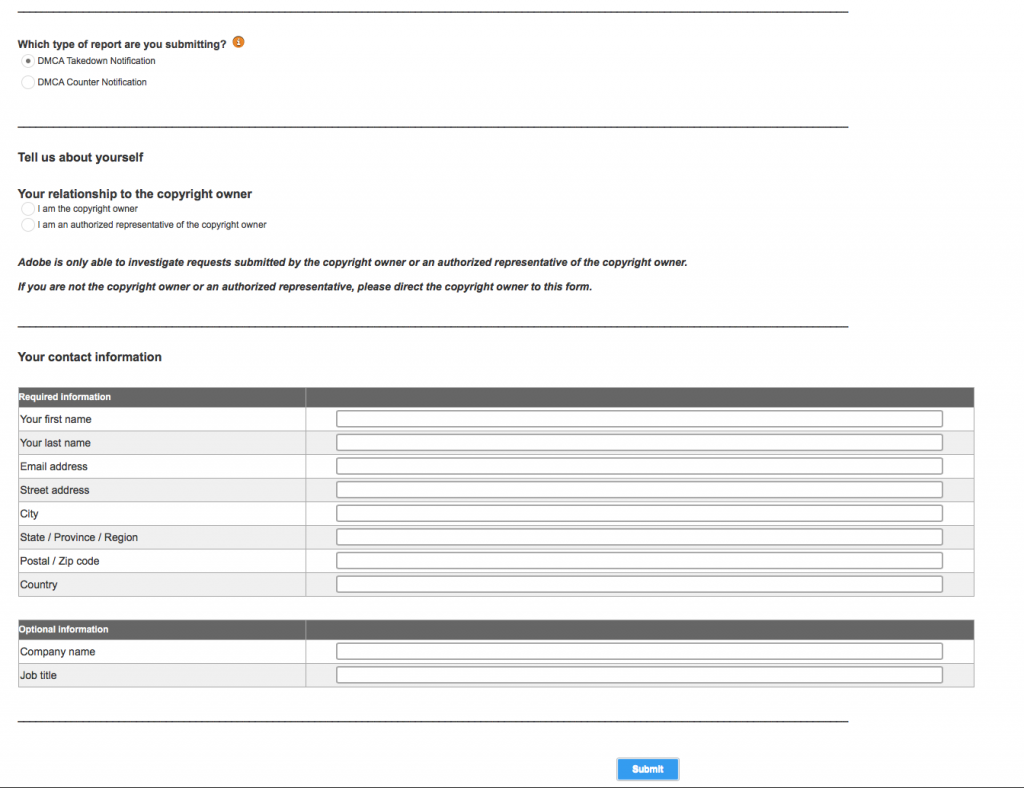Click the Optional information table header
Viewport: 1024px width, 788px height.
point(63,629)
